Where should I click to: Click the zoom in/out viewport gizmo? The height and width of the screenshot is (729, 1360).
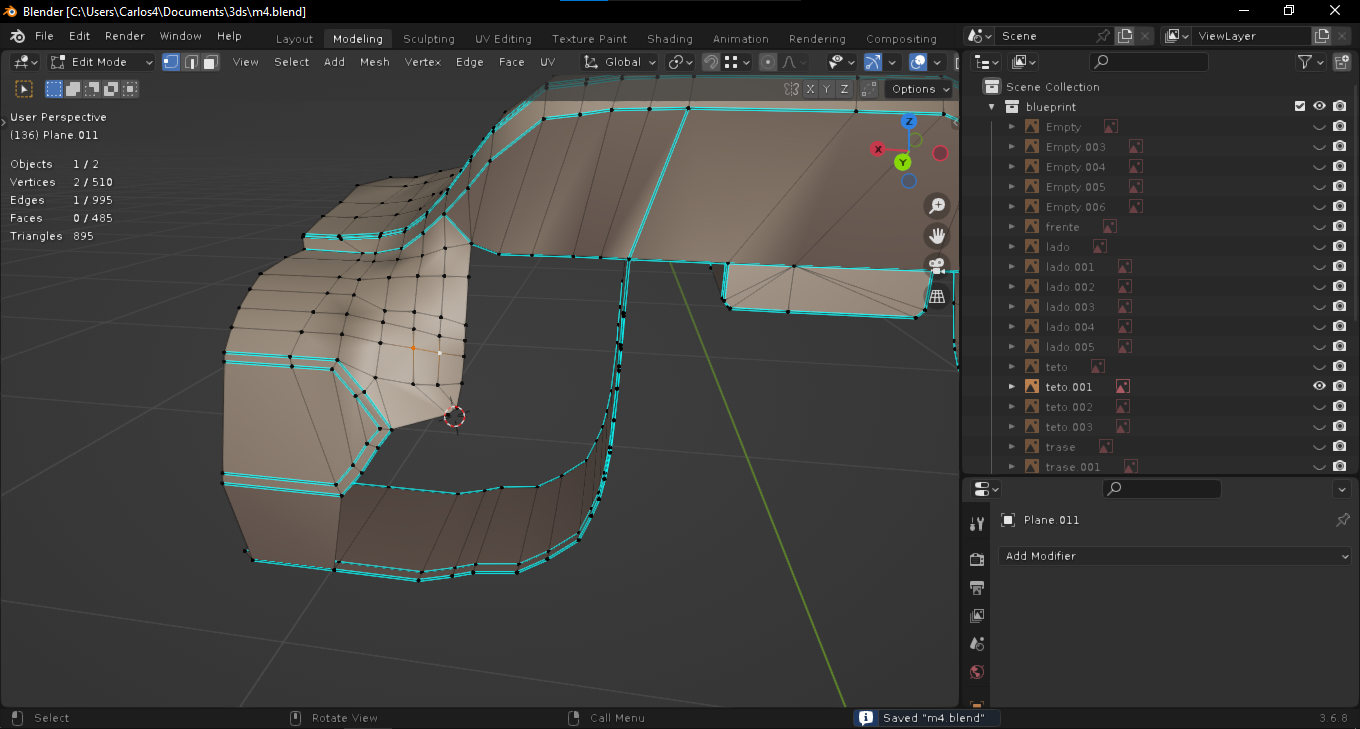[937, 206]
